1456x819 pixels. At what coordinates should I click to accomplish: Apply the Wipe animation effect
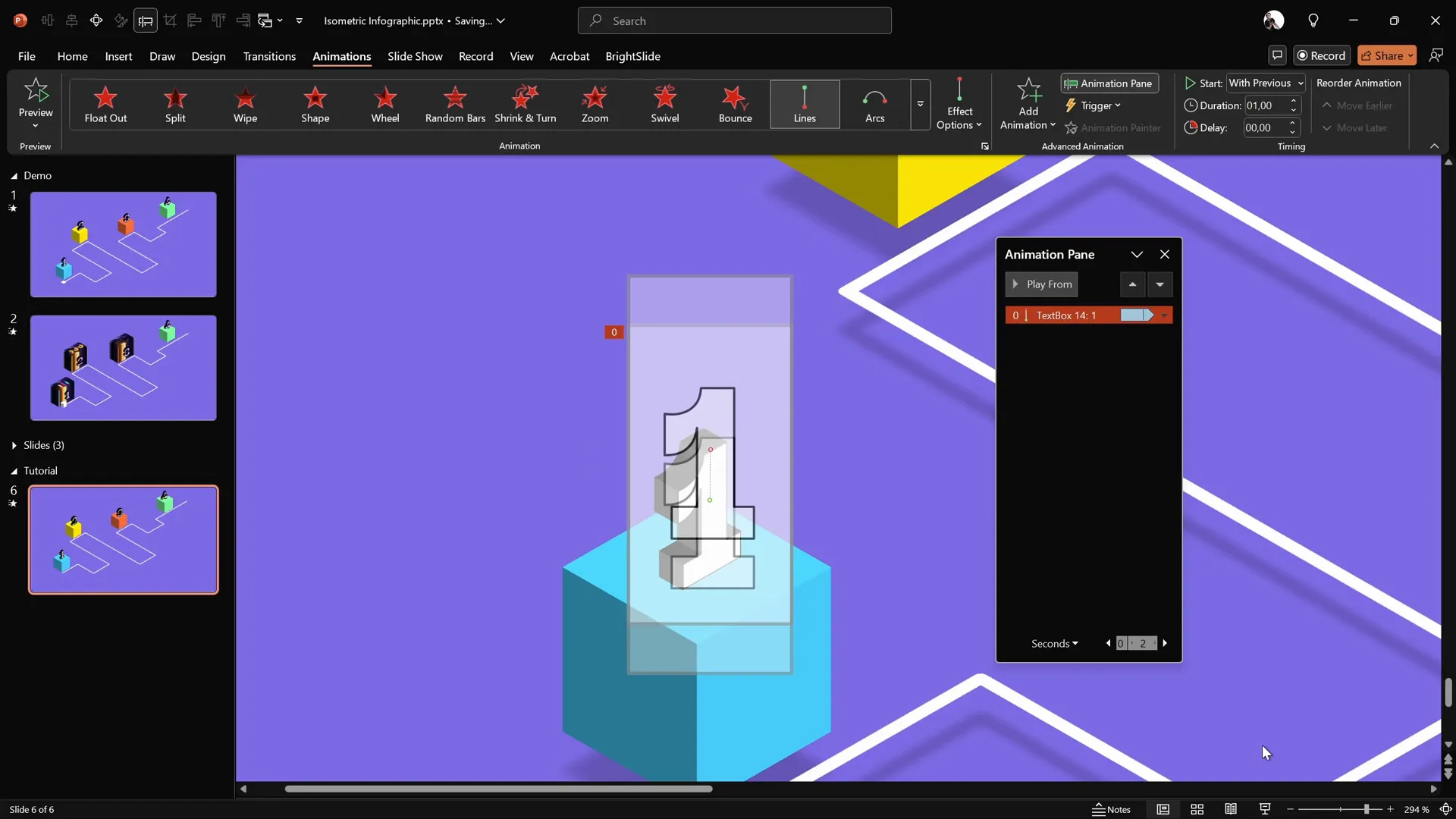[x=245, y=105]
